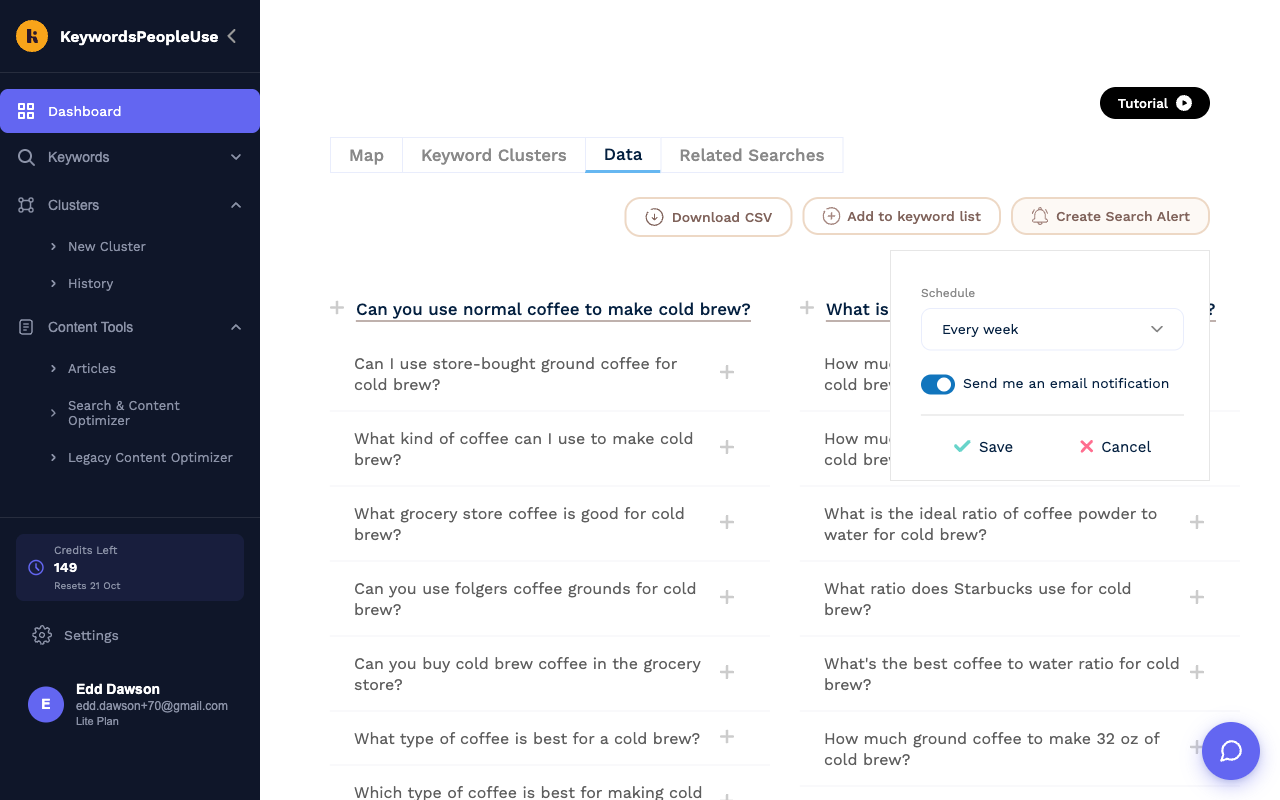
Task: Click the Keywords magnifier icon
Action: [x=27, y=157]
